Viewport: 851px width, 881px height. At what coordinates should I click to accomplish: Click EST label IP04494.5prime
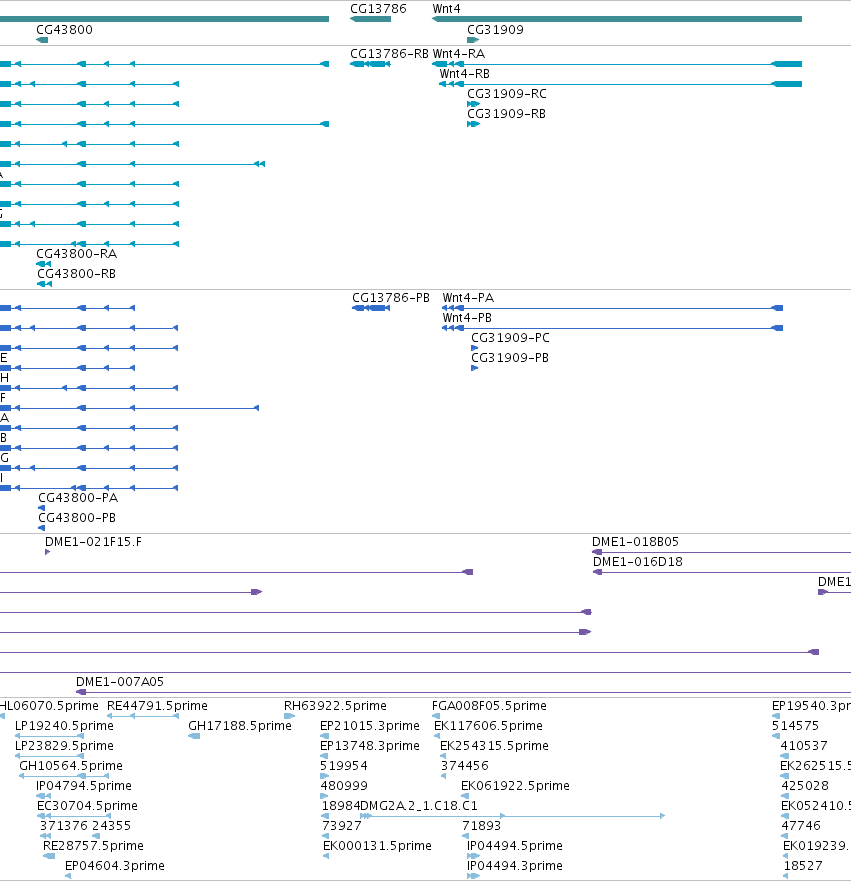(x=515, y=846)
